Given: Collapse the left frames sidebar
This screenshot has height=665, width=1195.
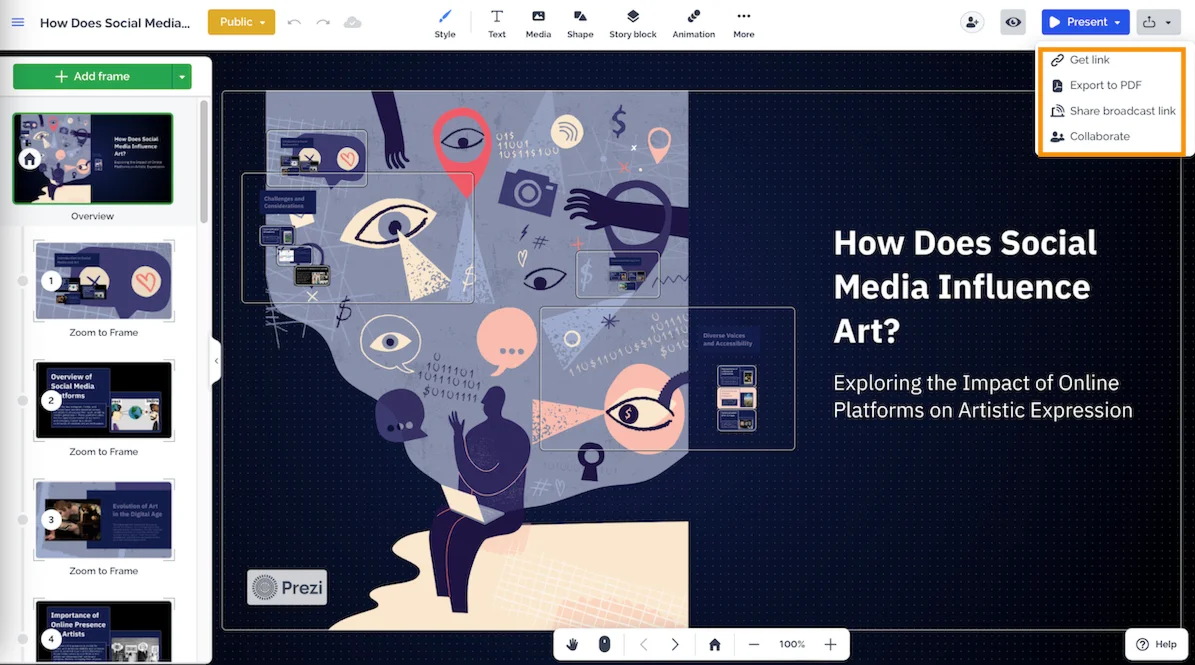Looking at the screenshot, I should click(216, 361).
